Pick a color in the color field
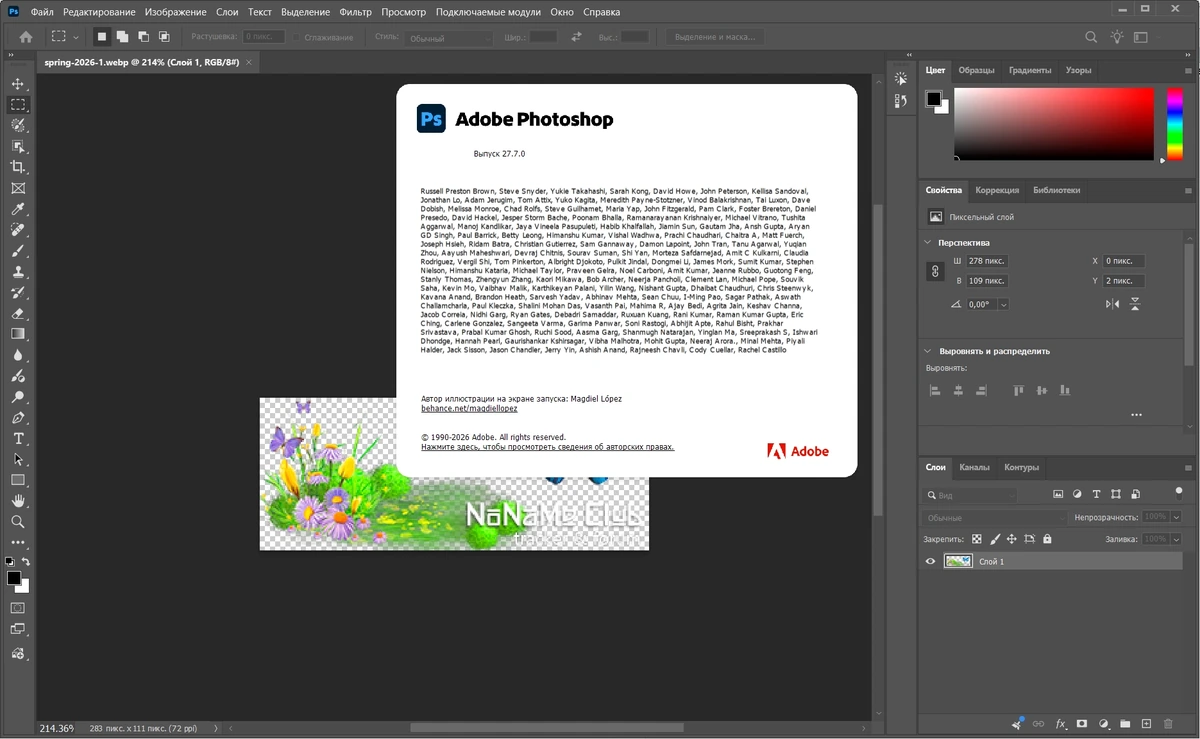1200x739 pixels. (1056, 124)
